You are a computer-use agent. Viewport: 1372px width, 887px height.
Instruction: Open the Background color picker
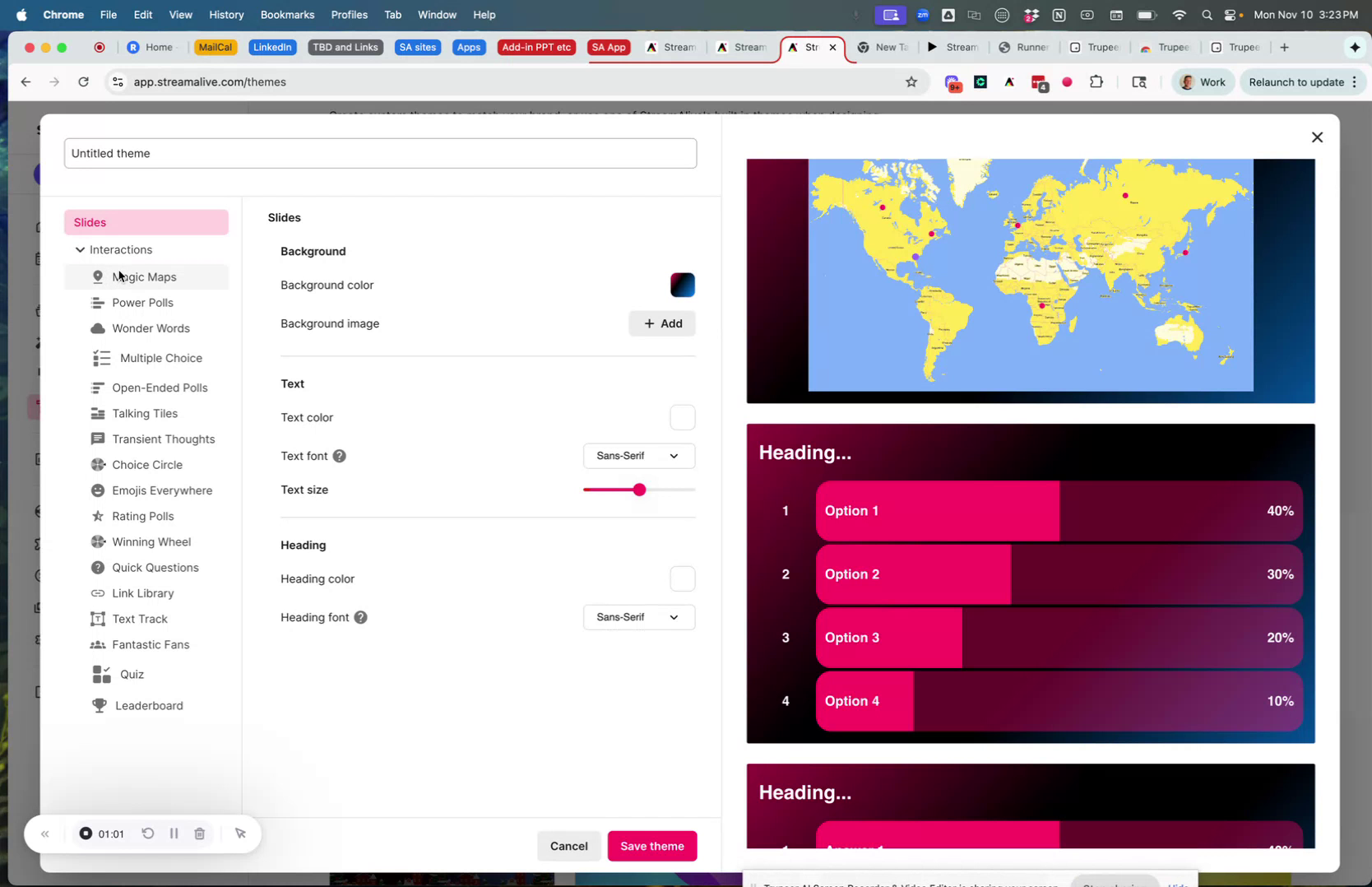pyautogui.click(x=682, y=285)
